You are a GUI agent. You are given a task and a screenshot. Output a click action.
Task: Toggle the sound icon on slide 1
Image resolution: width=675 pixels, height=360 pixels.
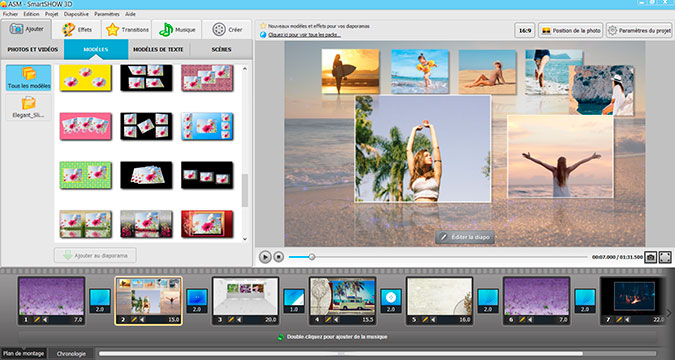click(45, 320)
